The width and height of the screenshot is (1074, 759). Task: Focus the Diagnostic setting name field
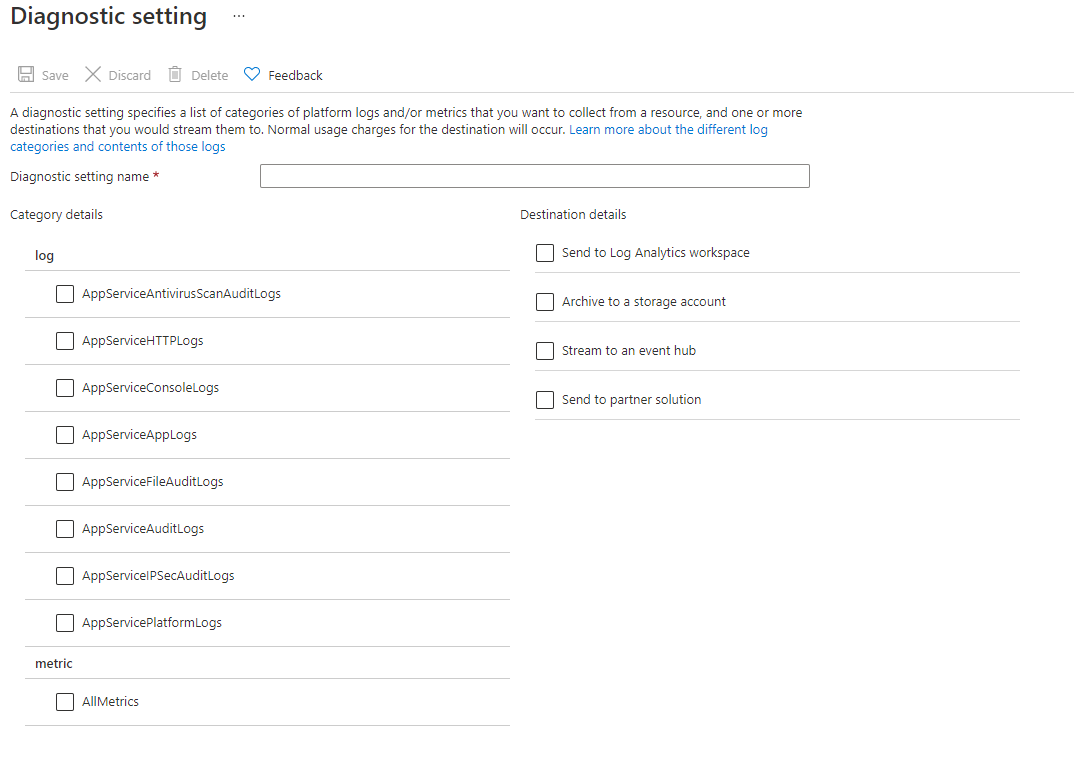point(534,176)
